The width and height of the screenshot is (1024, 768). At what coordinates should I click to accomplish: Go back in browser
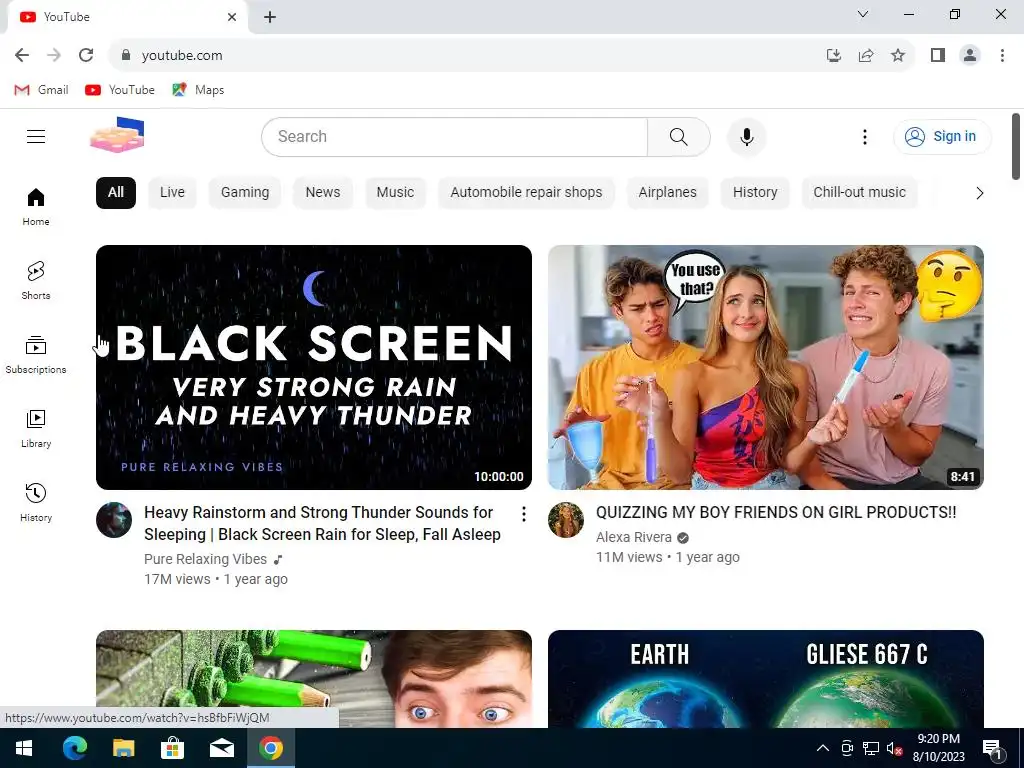pyautogui.click(x=22, y=56)
